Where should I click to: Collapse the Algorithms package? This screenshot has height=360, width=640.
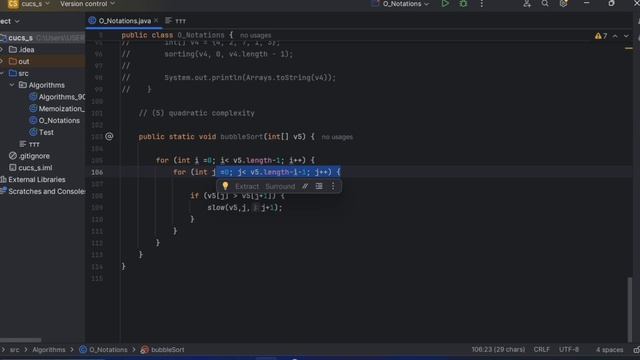[12, 85]
